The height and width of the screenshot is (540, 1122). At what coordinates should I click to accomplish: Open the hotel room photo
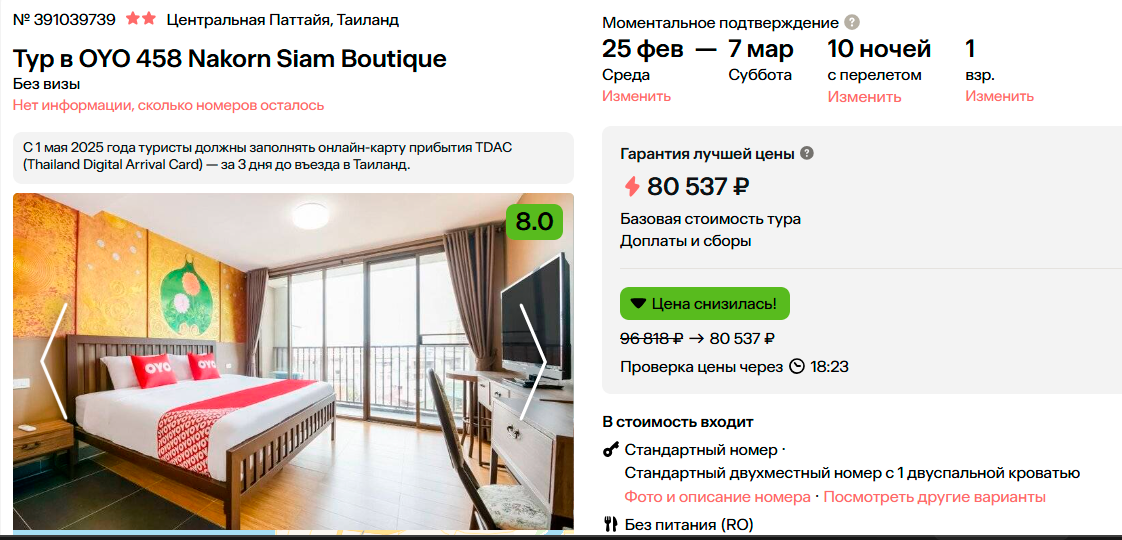pyautogui.click(x=290, y=380)
